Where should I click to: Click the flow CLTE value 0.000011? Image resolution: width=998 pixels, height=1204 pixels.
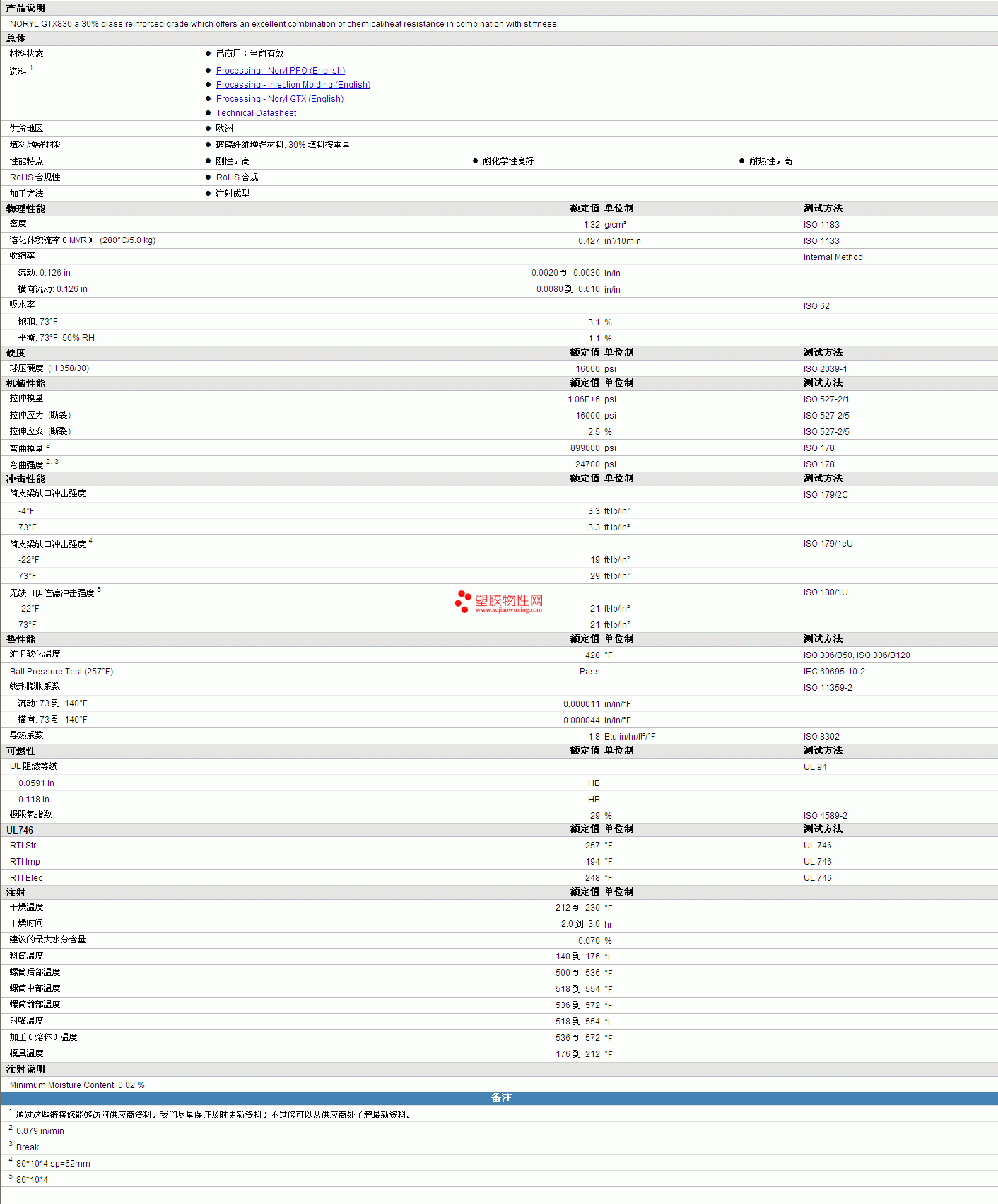(x=582, y=704)
